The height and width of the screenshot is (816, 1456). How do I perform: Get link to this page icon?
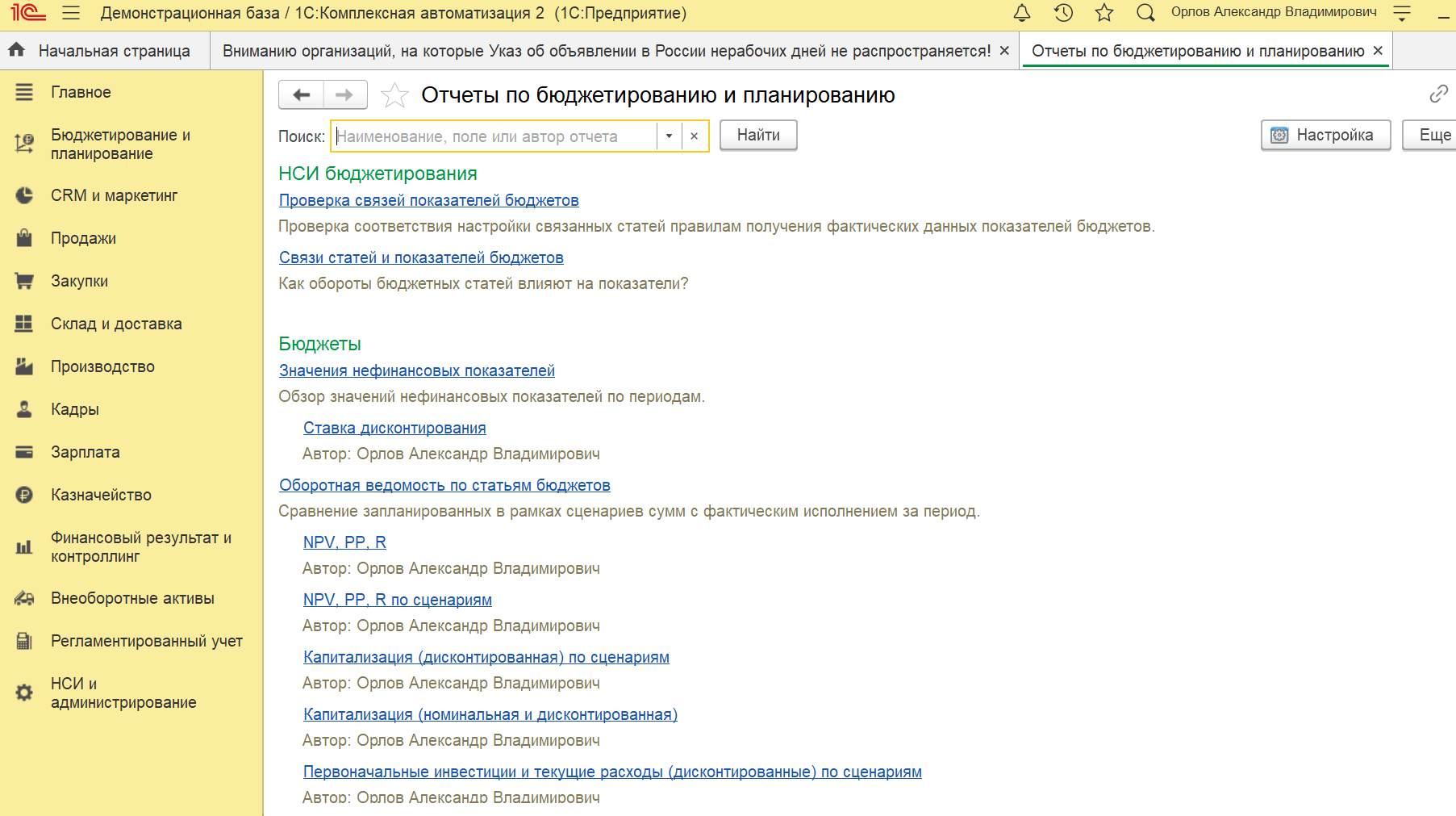[1438, 94]
